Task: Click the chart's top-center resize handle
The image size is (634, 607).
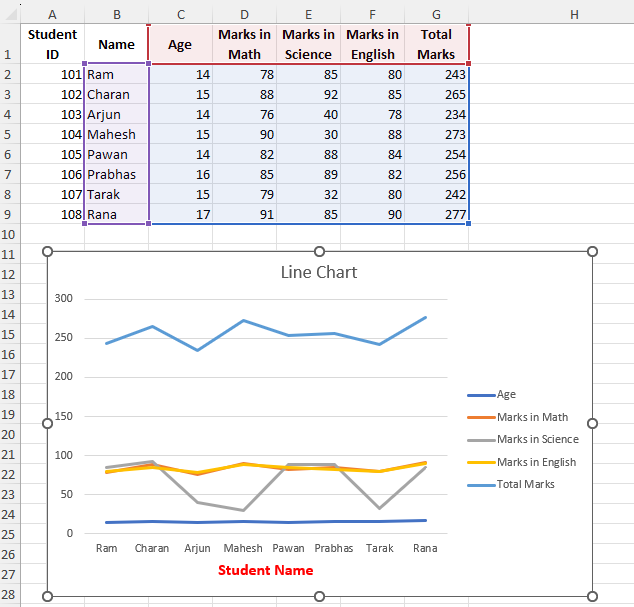Action: pos(320,251)
